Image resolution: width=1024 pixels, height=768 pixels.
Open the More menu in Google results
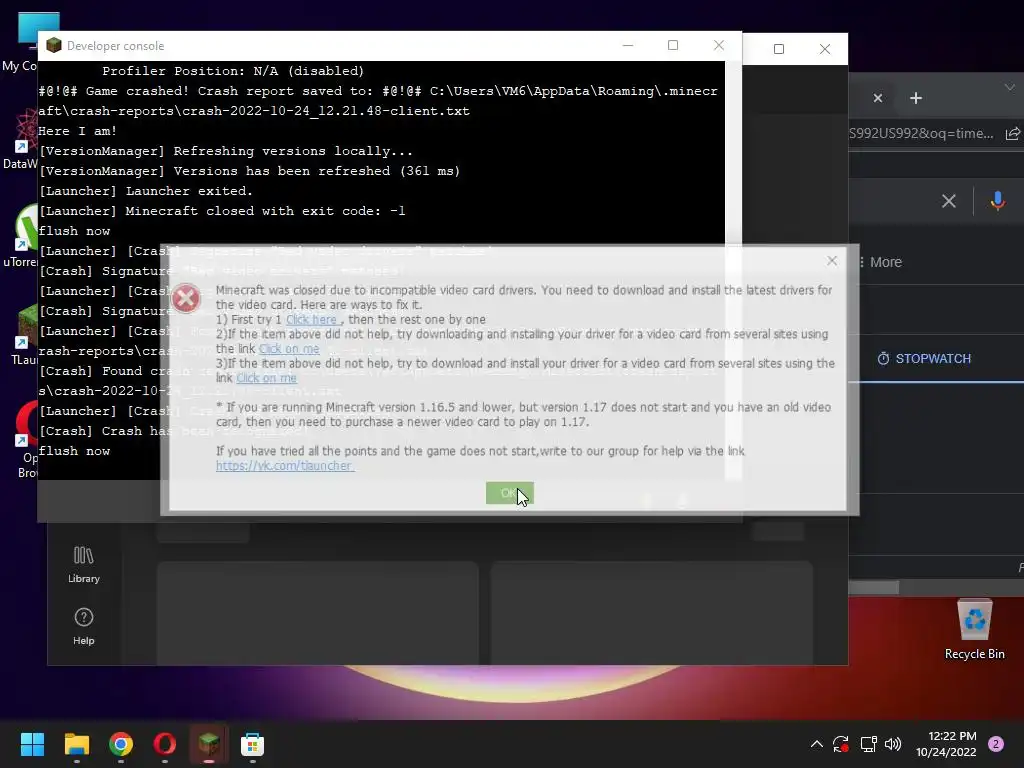click(880, 262)
